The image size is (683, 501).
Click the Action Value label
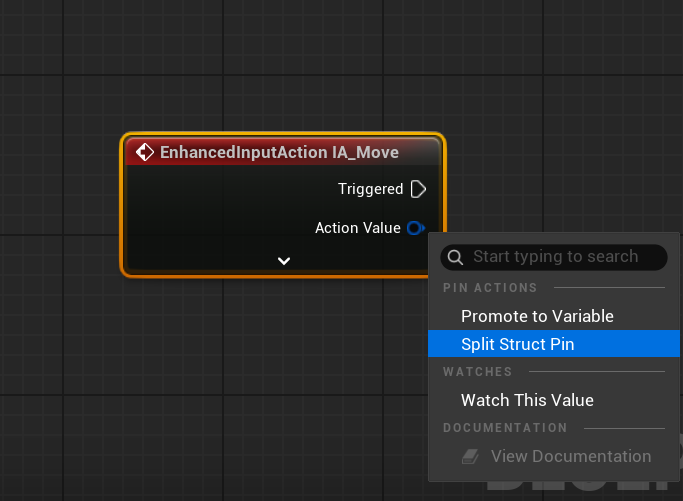(358, 228)
